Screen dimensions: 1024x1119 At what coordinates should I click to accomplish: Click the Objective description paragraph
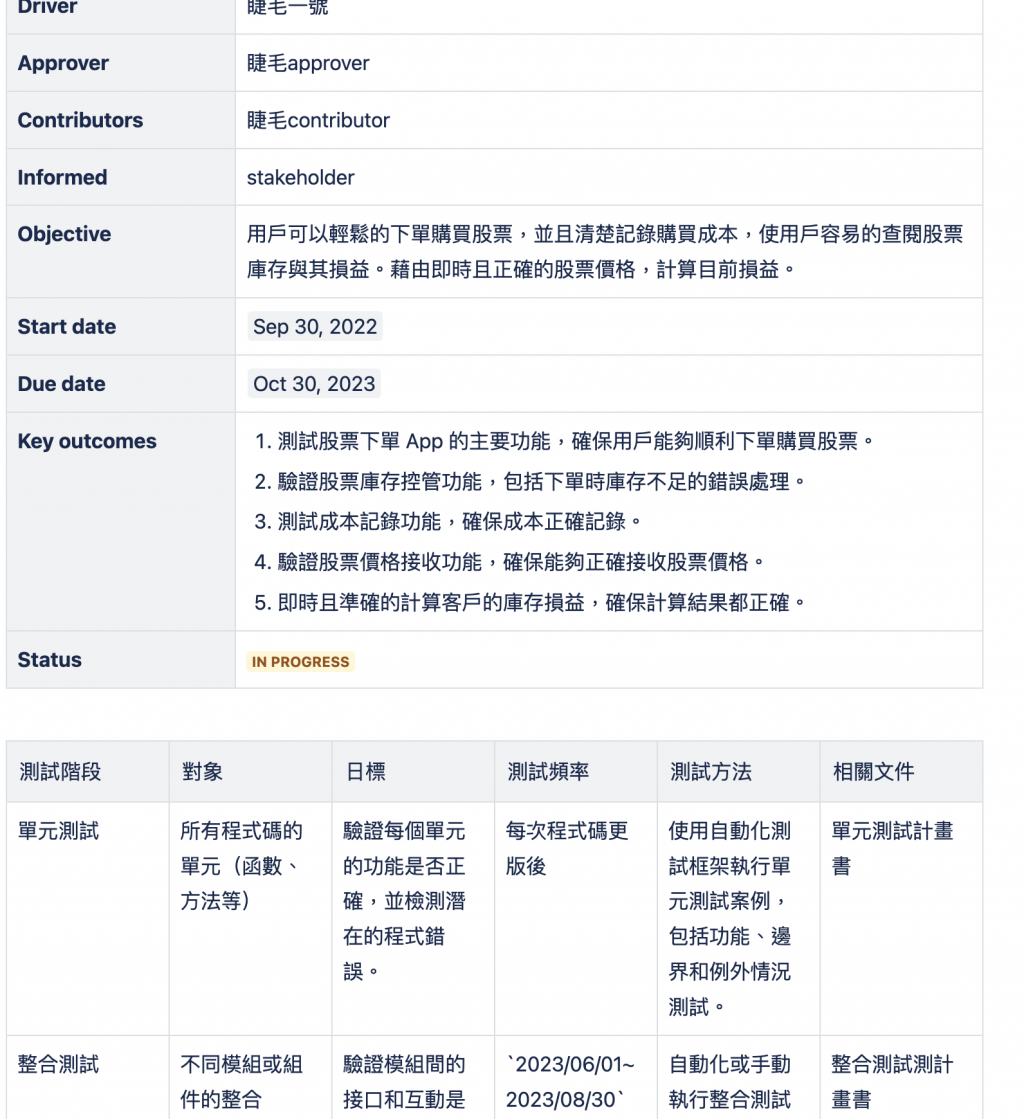point(605,251)
